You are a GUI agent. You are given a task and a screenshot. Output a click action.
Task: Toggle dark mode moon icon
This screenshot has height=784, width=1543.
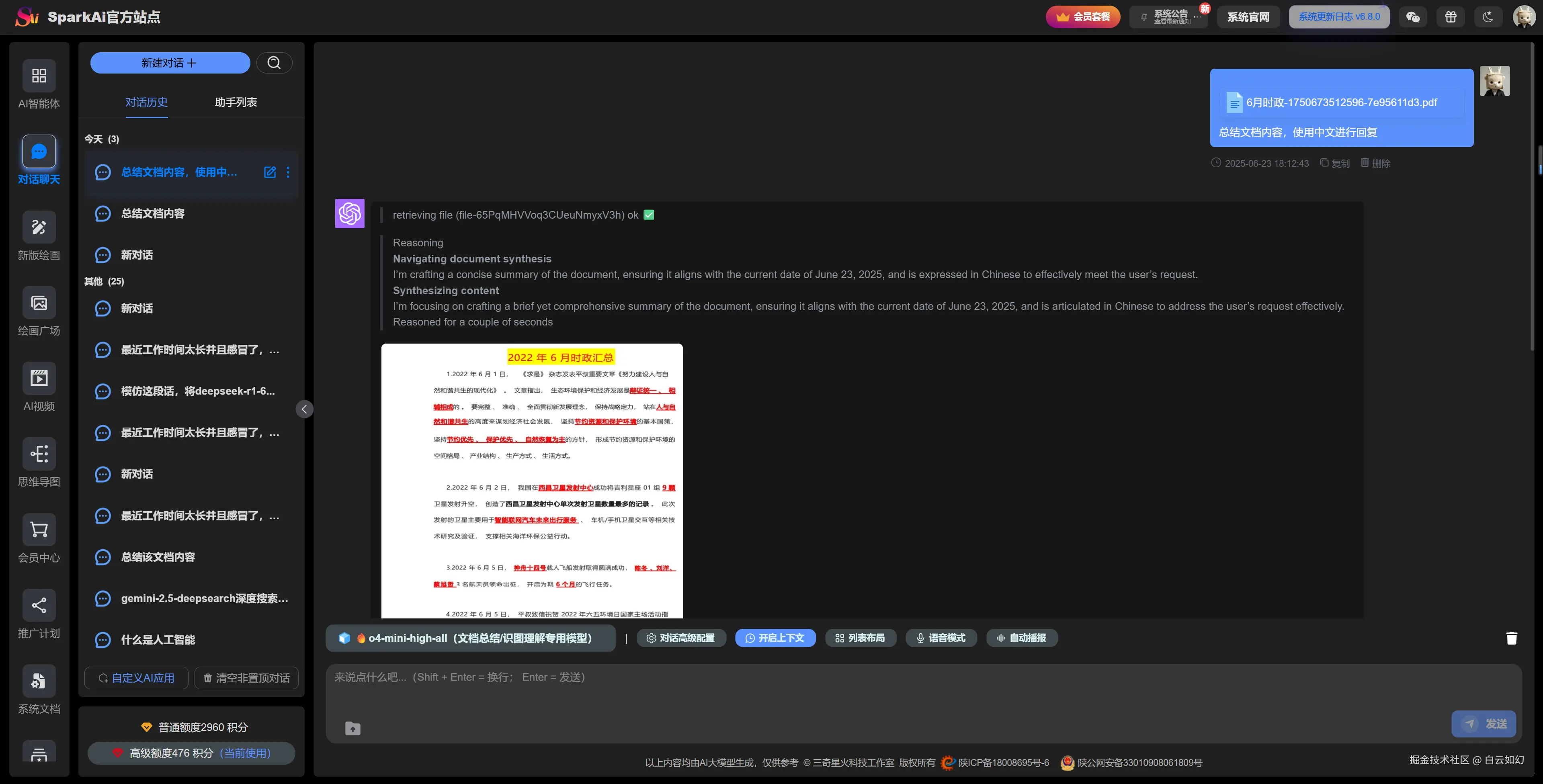click(x=1488, y=17)
